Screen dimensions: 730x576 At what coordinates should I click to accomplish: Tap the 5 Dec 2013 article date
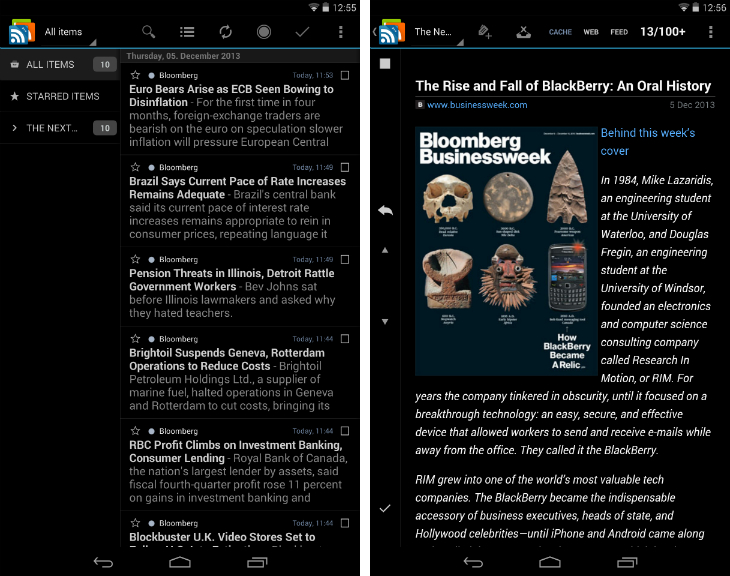[x=691, y=105]
